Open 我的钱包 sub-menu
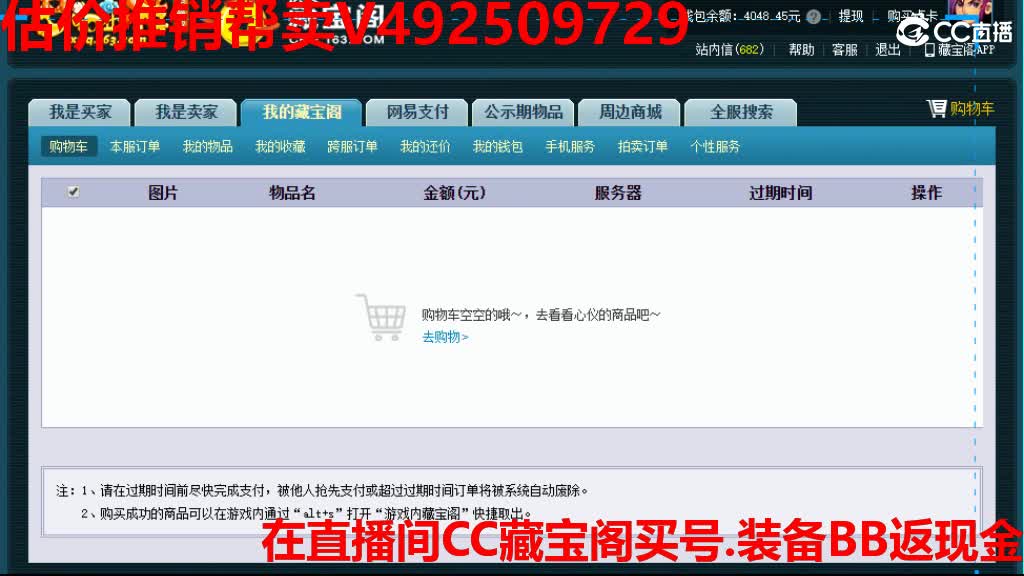Screen dimensions: 1024x576 (x=498, y=146)
